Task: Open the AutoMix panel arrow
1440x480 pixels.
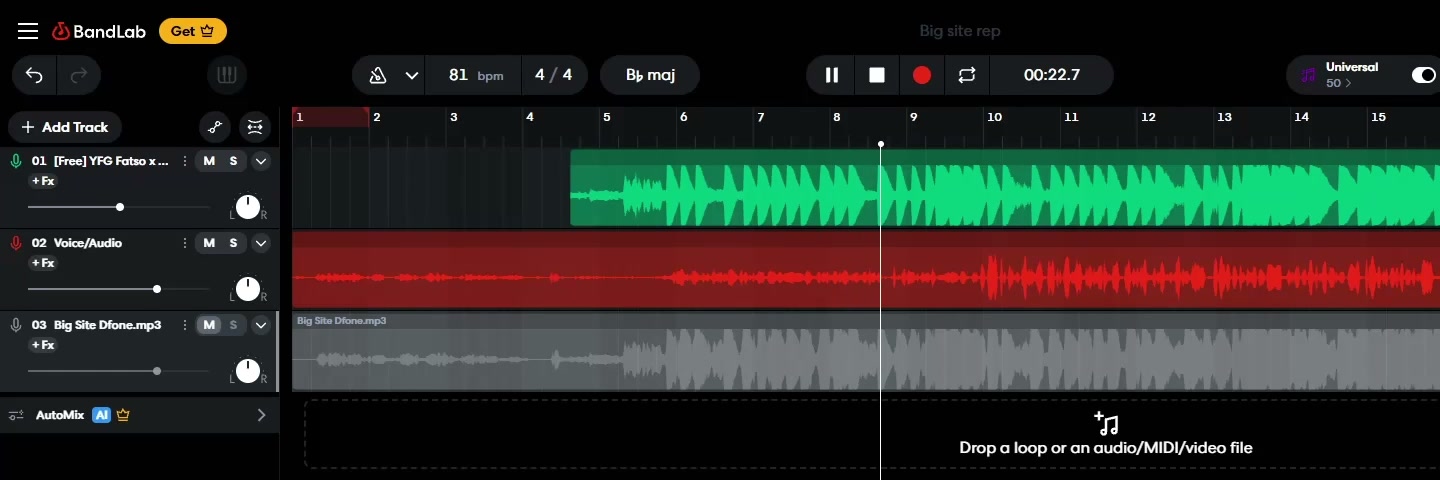Action: coord(261,415)
